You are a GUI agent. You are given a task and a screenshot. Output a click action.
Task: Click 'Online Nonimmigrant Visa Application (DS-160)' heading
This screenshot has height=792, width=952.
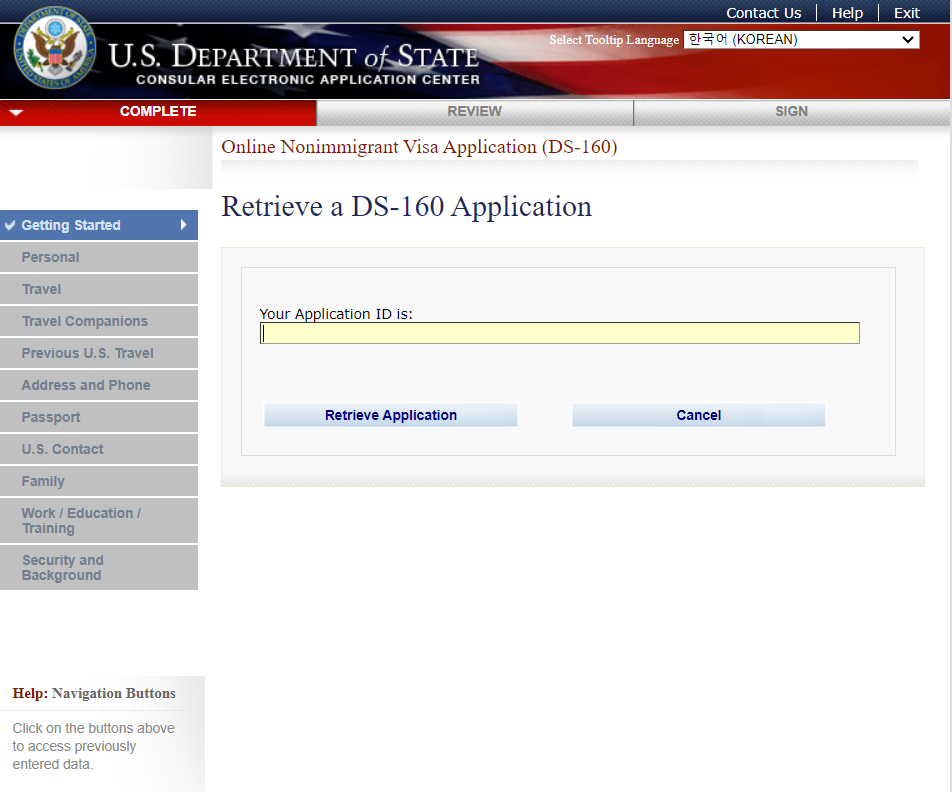pos(419,147)
